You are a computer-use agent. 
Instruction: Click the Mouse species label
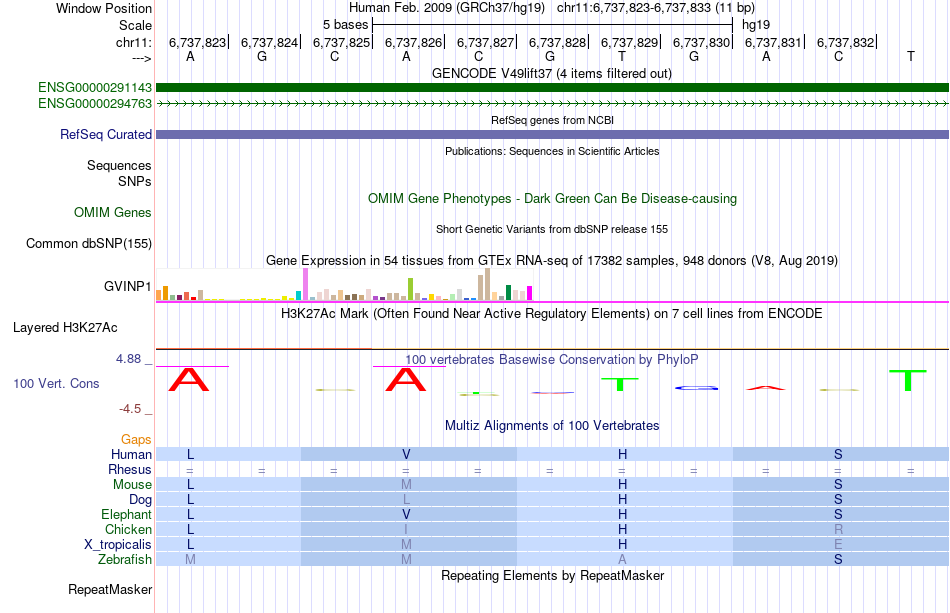point(132,485)
